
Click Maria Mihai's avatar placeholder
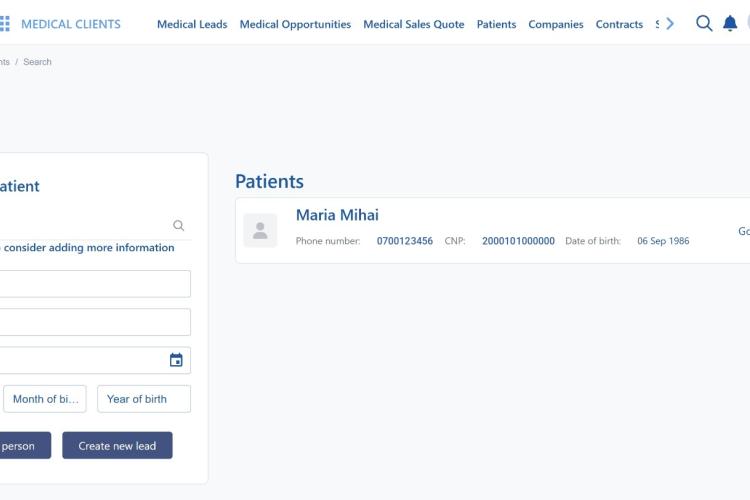260,230
